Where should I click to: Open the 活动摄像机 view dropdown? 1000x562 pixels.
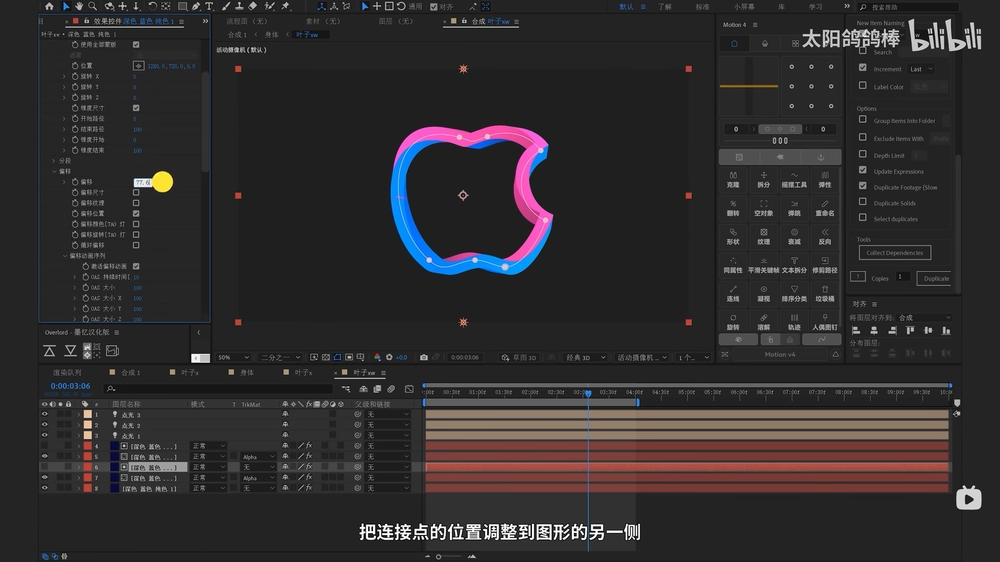[x=642, y=357]
